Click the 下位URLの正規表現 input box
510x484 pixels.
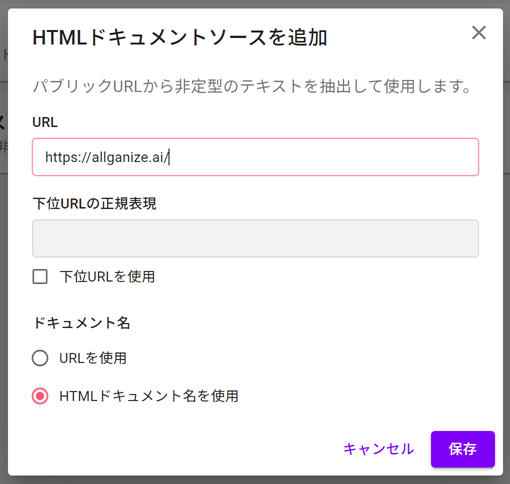click(x=255, y=238)
